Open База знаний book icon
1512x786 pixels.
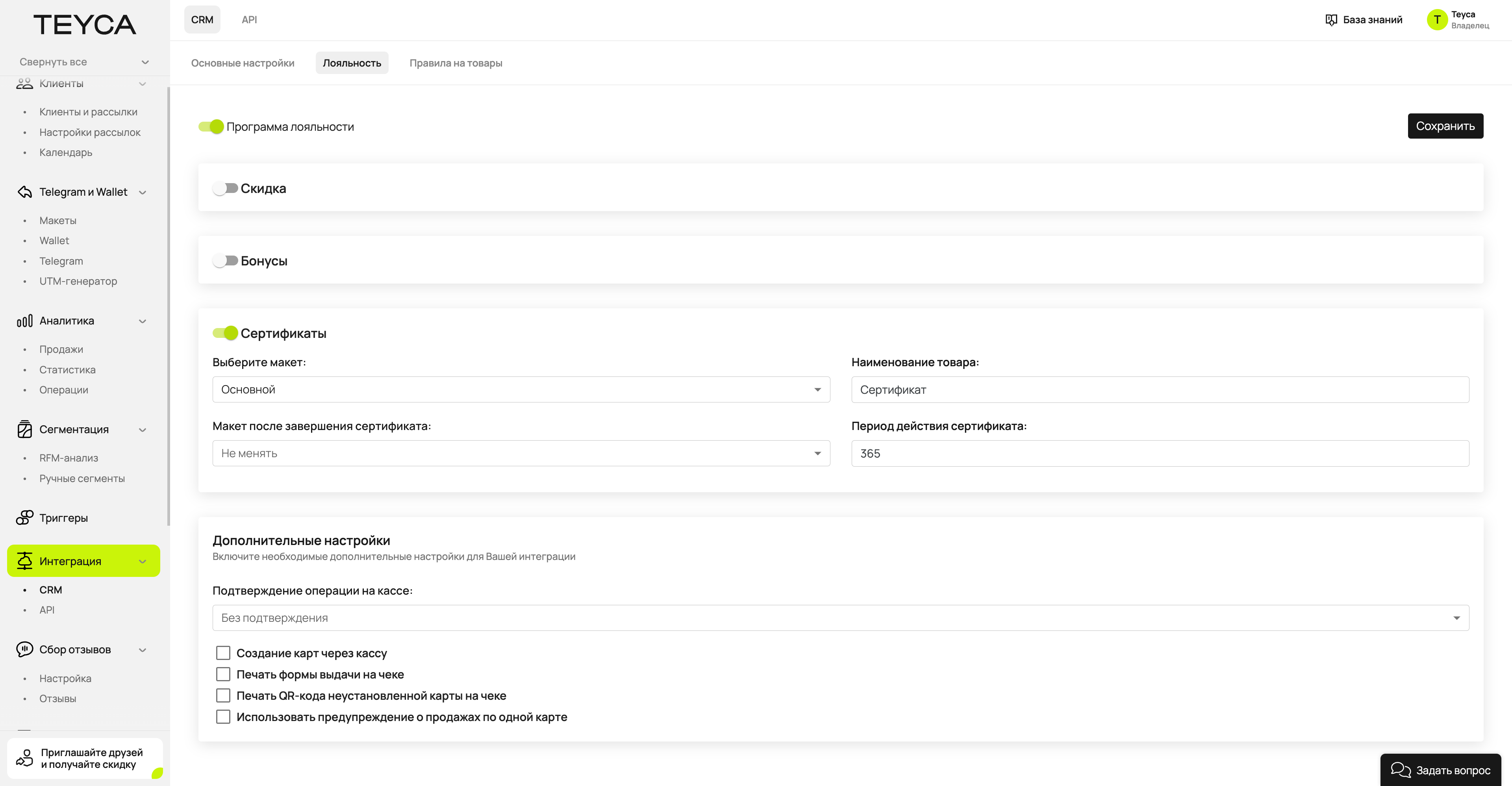pos(1331,20)
